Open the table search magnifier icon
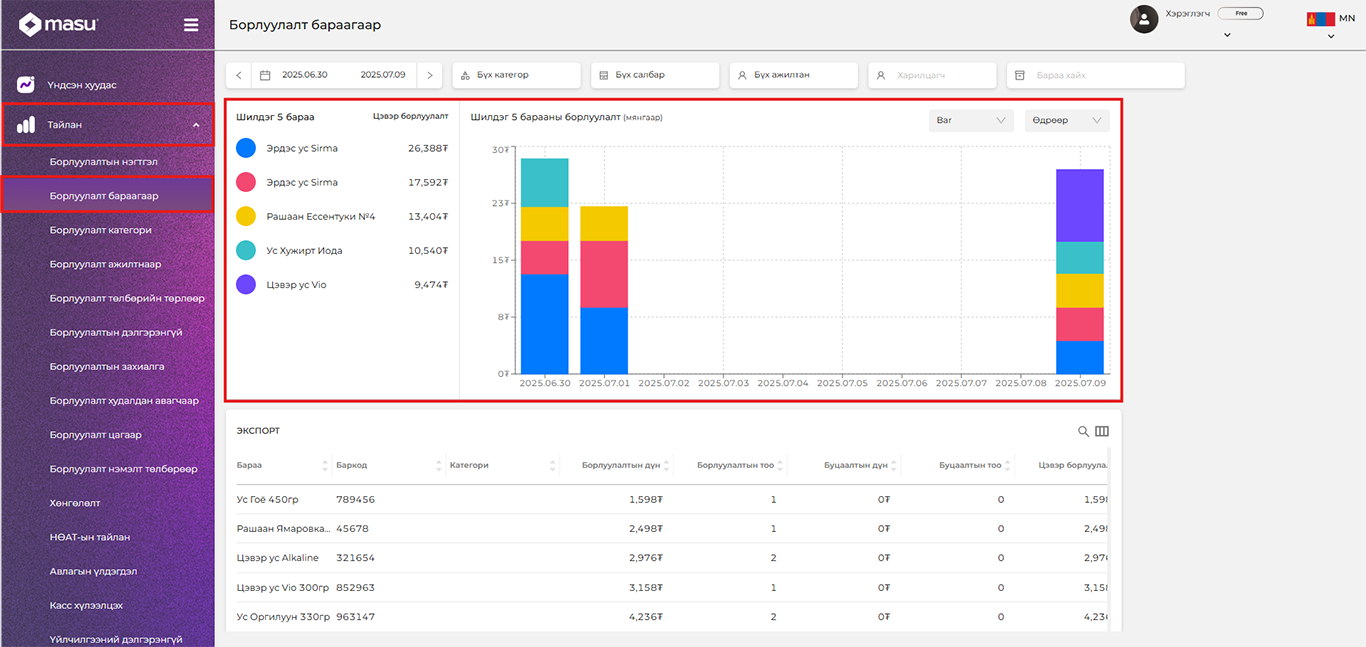Viewport: 1366px width, 647px height. [1083, 431]
